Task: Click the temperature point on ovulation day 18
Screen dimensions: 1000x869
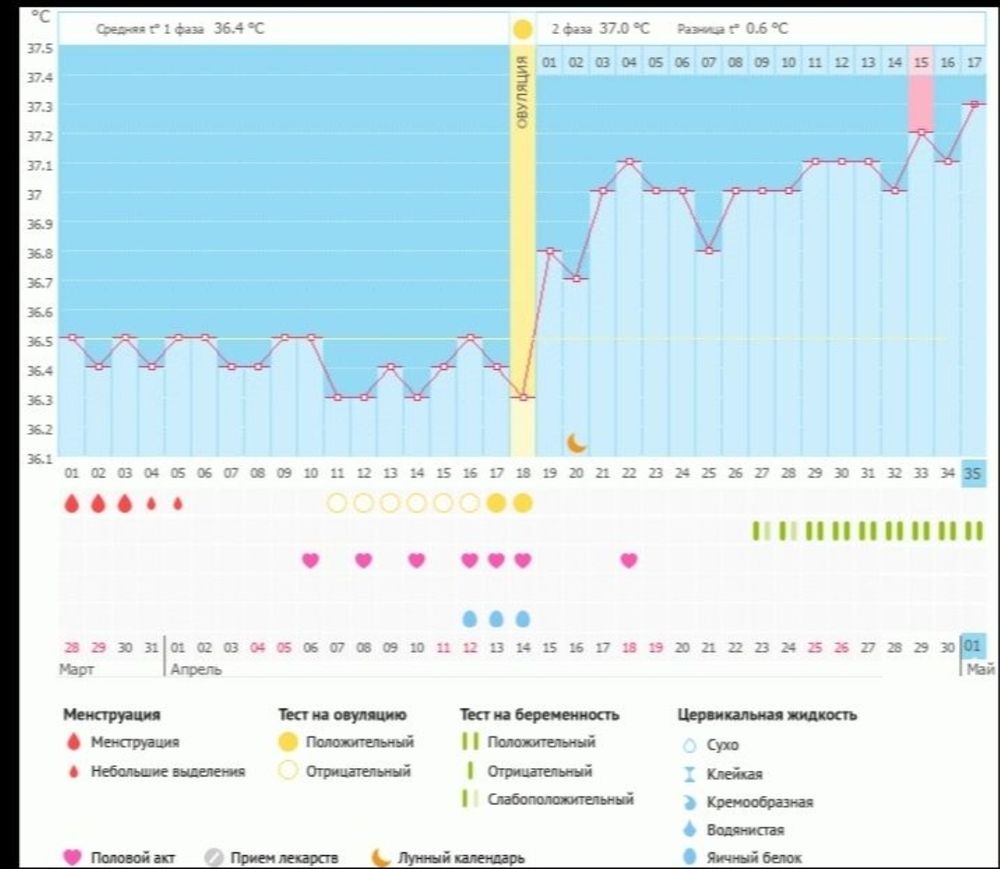Action: (x=522, y=397)
